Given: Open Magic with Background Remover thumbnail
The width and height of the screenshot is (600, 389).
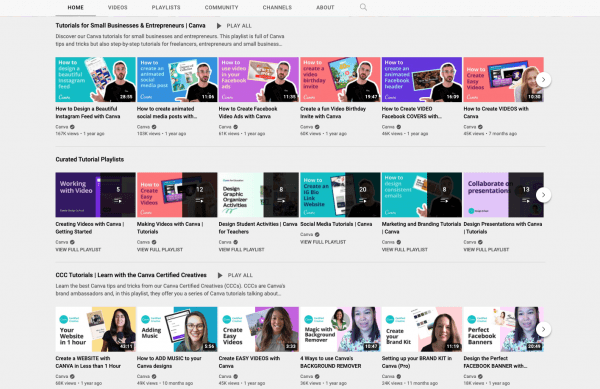Looking at the screenshot, I should (340, 329).
